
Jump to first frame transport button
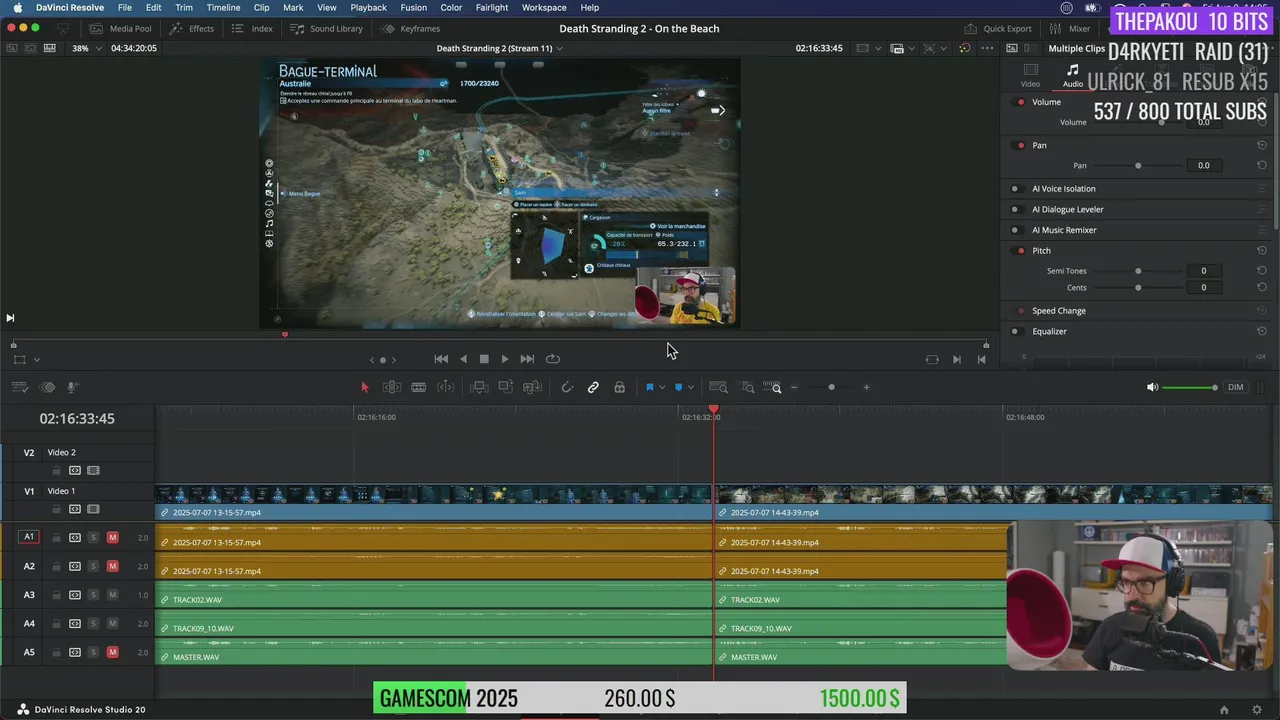(x=441, y=359)
